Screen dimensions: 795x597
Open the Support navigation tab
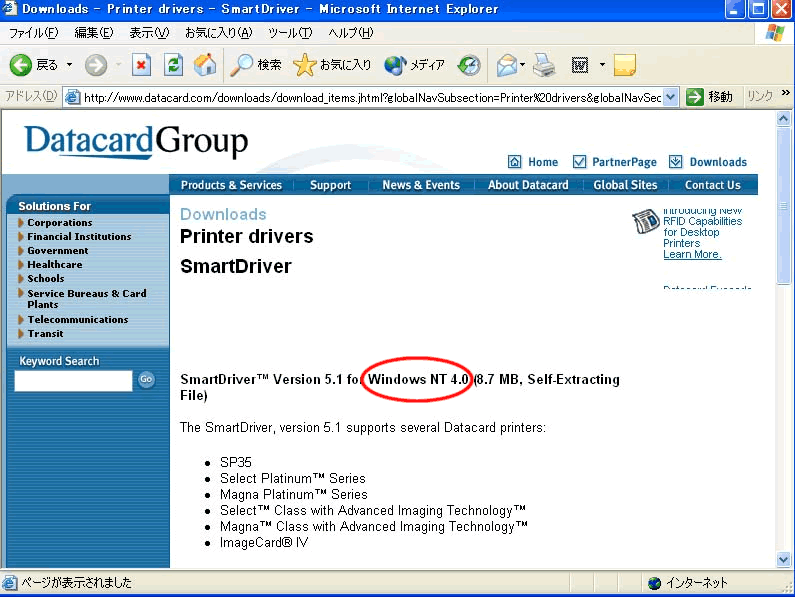point(331,185)
